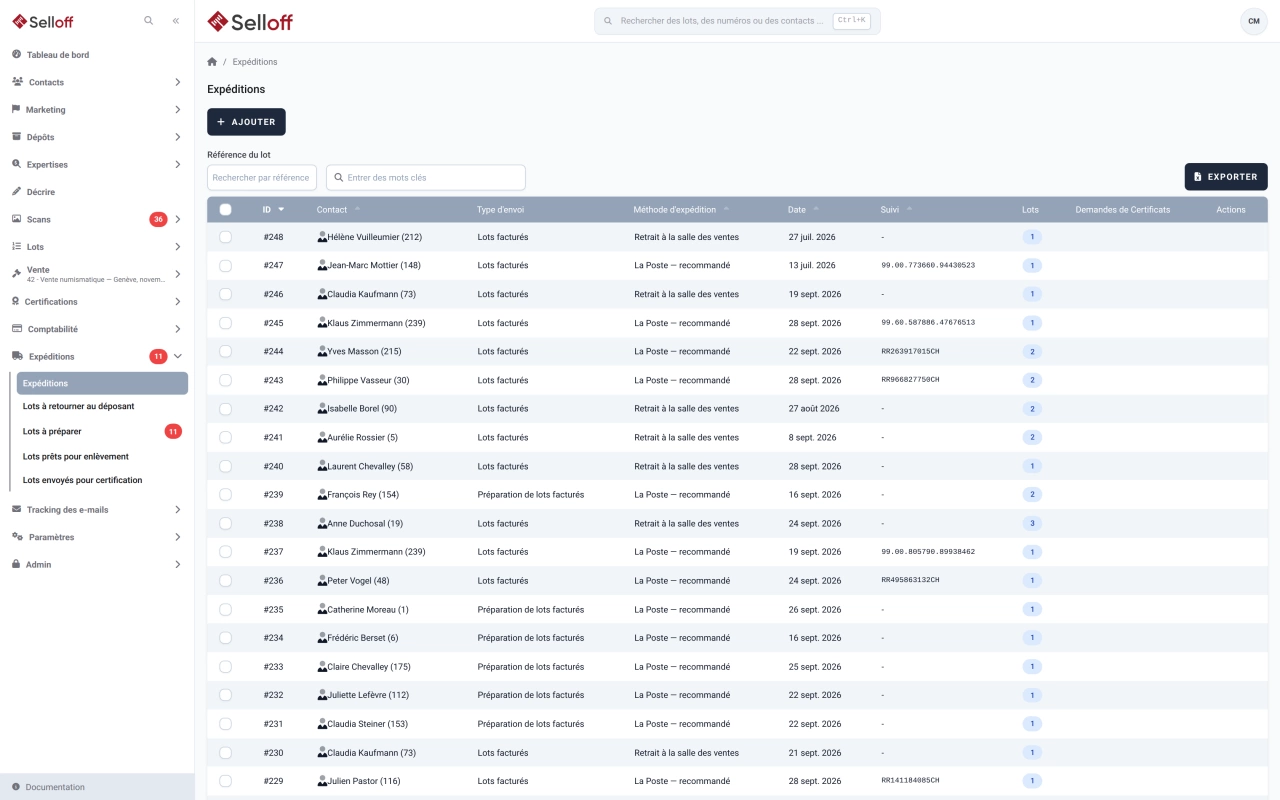
Task: Sort table by Date column
Action: click(803, 210)
